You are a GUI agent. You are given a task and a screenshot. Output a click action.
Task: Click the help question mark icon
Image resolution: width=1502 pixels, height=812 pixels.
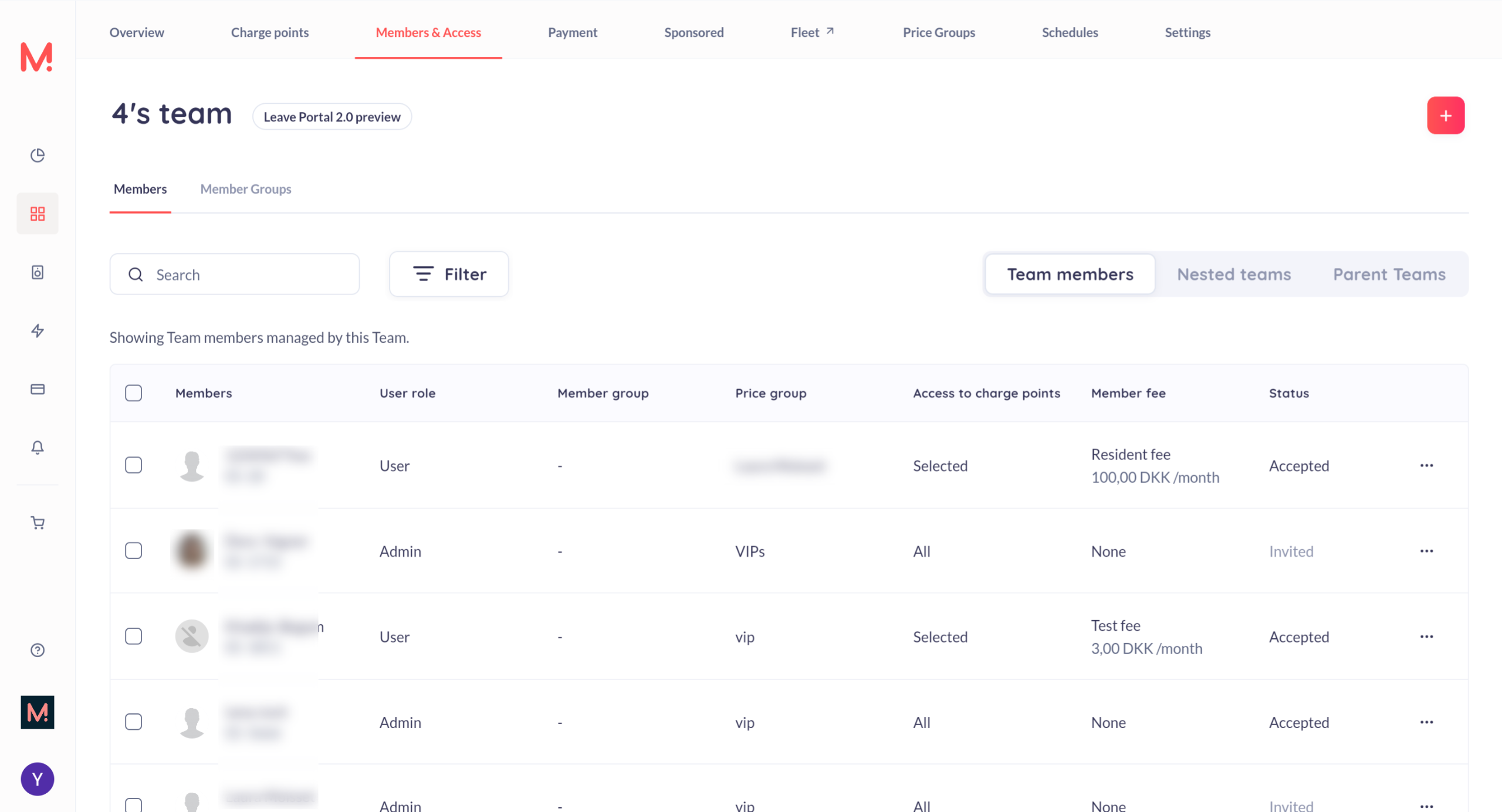click(38, 650)
